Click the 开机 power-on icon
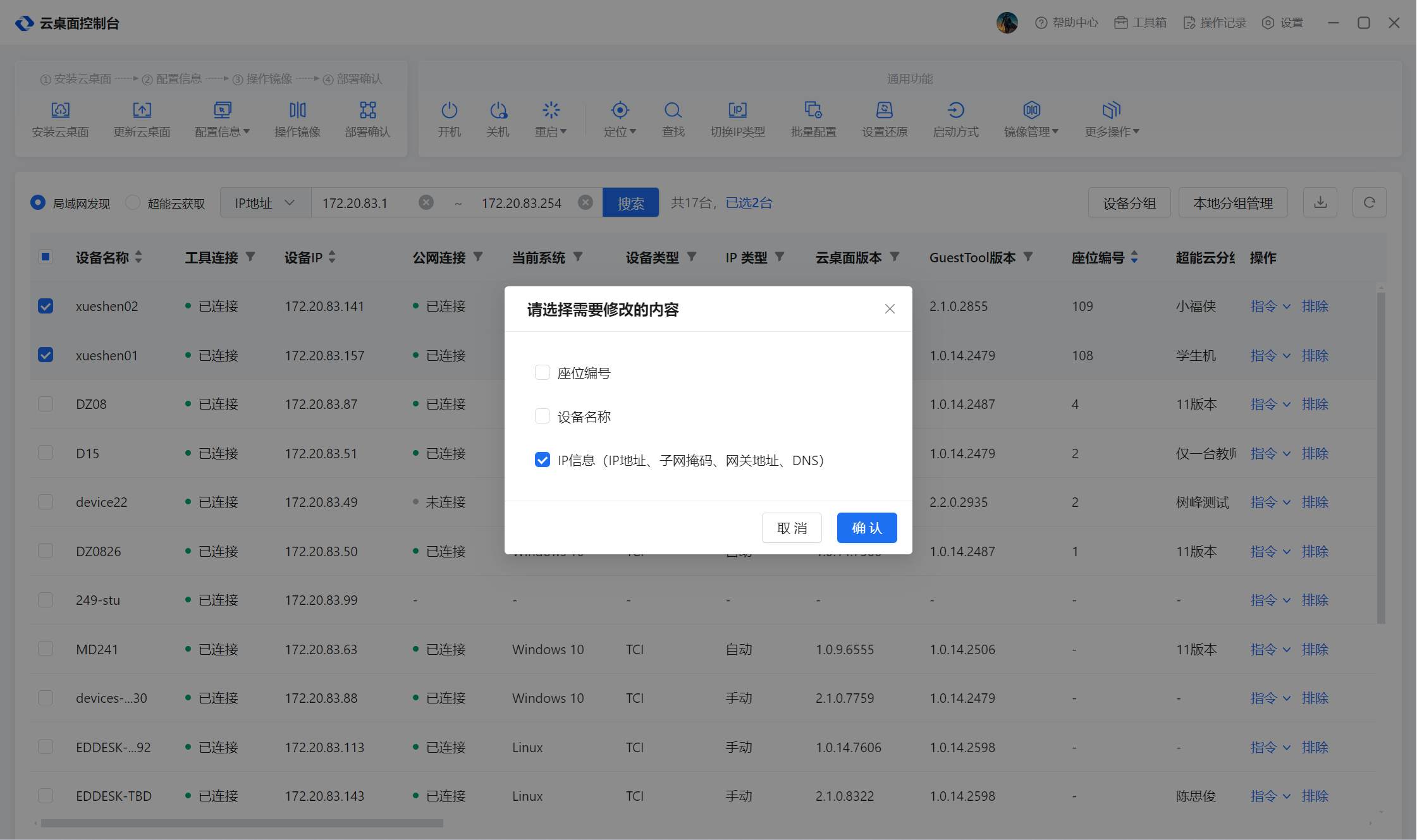This screenshot has height=840, width=1417. pyautogui.click(x=449, y=111)
